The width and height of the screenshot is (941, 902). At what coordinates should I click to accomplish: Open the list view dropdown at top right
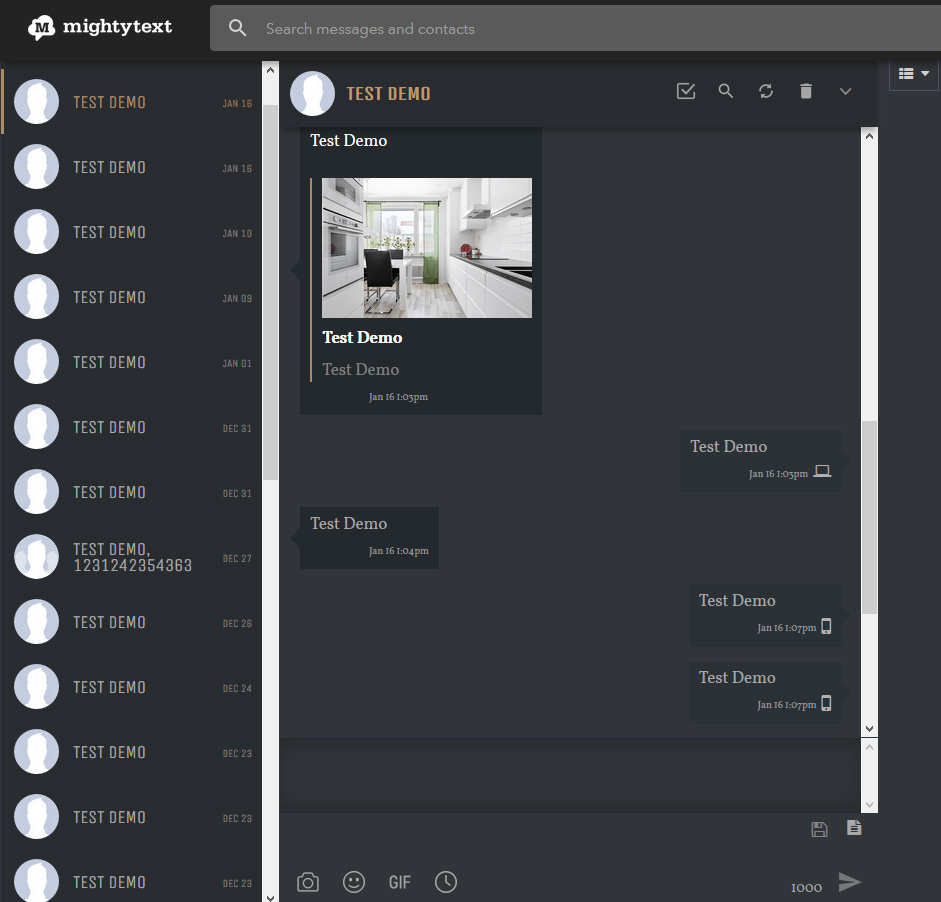[913, 74]
